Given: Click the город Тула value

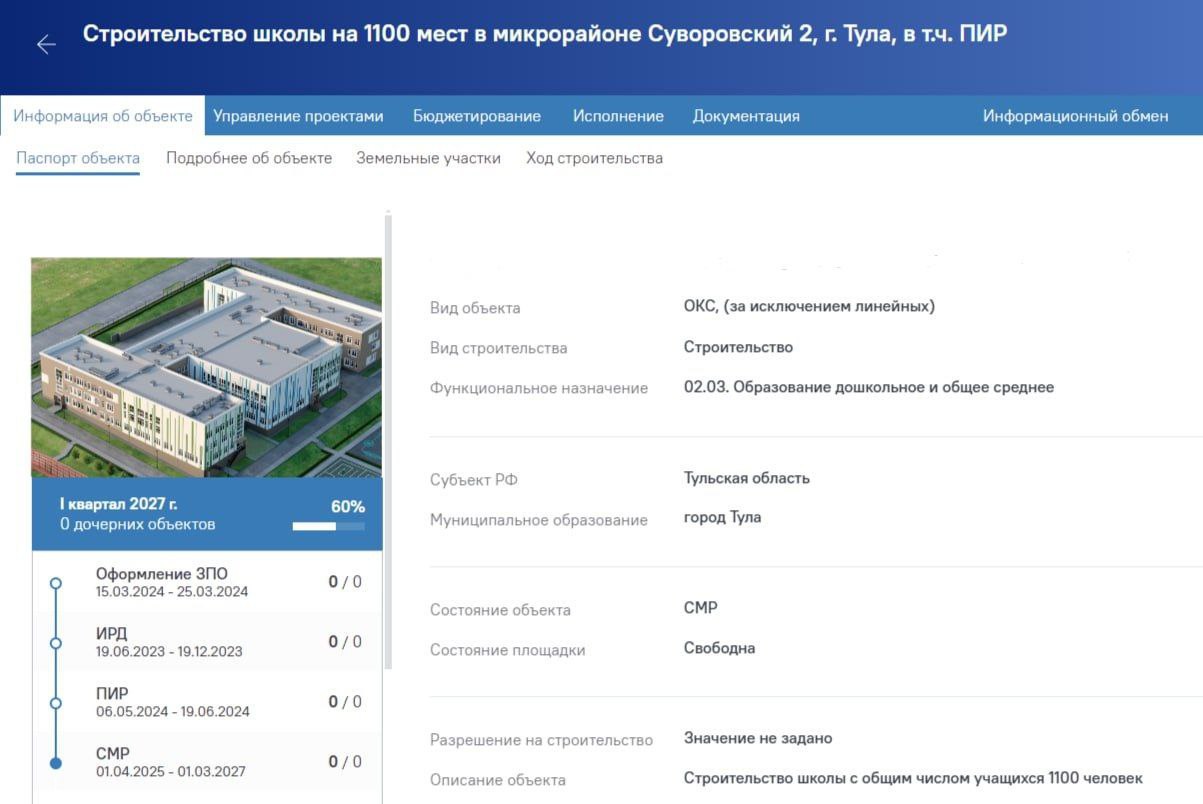Looking at the screenshot, I should point(722,517).
